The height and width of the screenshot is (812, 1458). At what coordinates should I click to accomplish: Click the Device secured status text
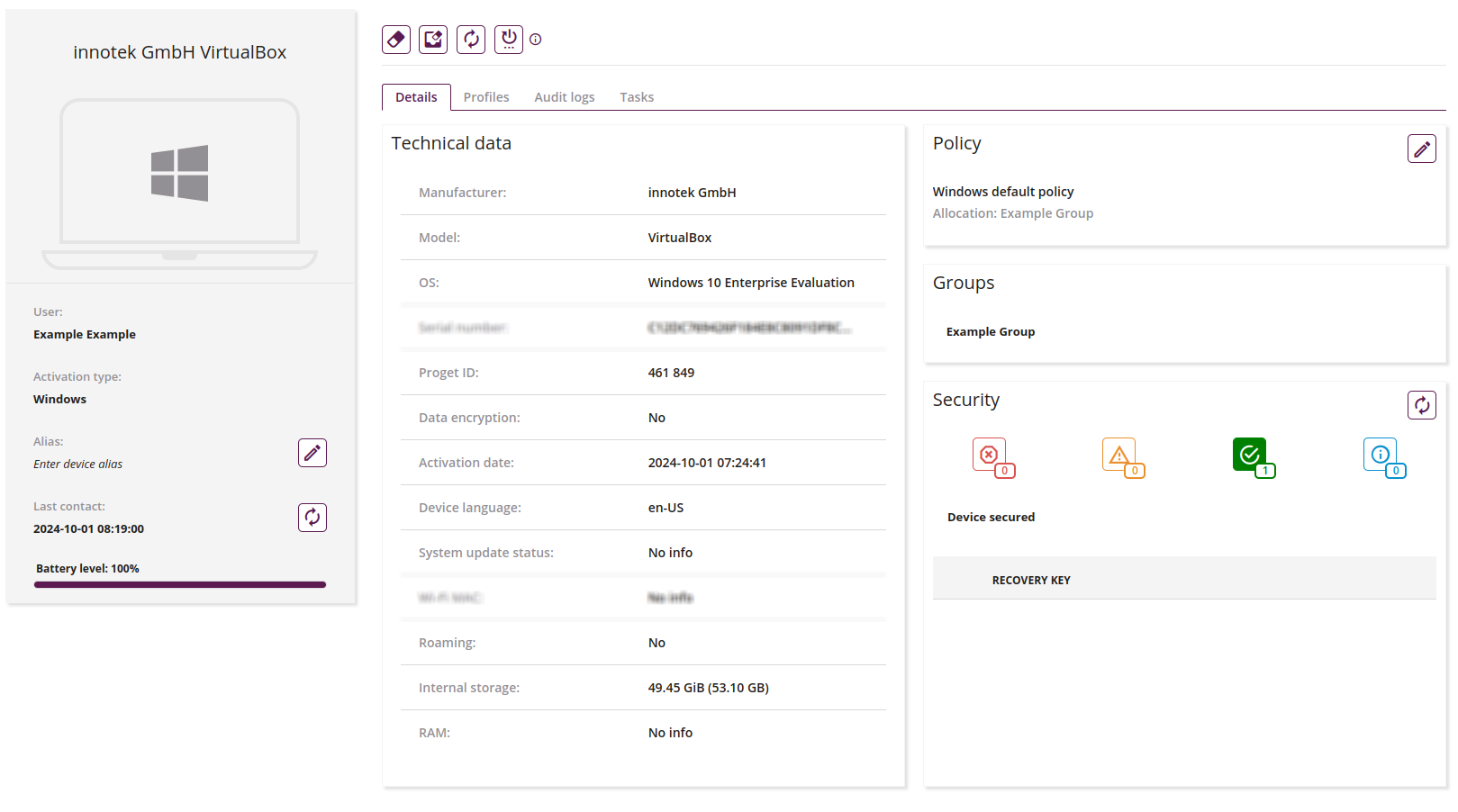tap(991, 518)
